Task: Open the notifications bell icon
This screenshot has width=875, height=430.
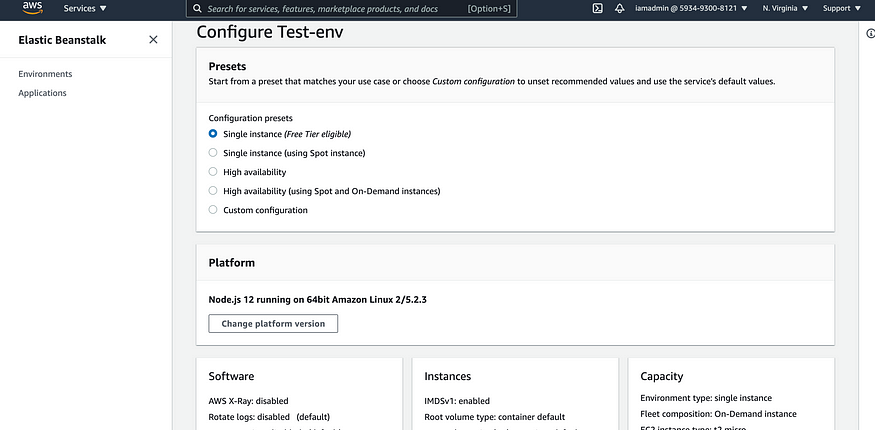Action: pyautogui.click(x=619, y=8)
